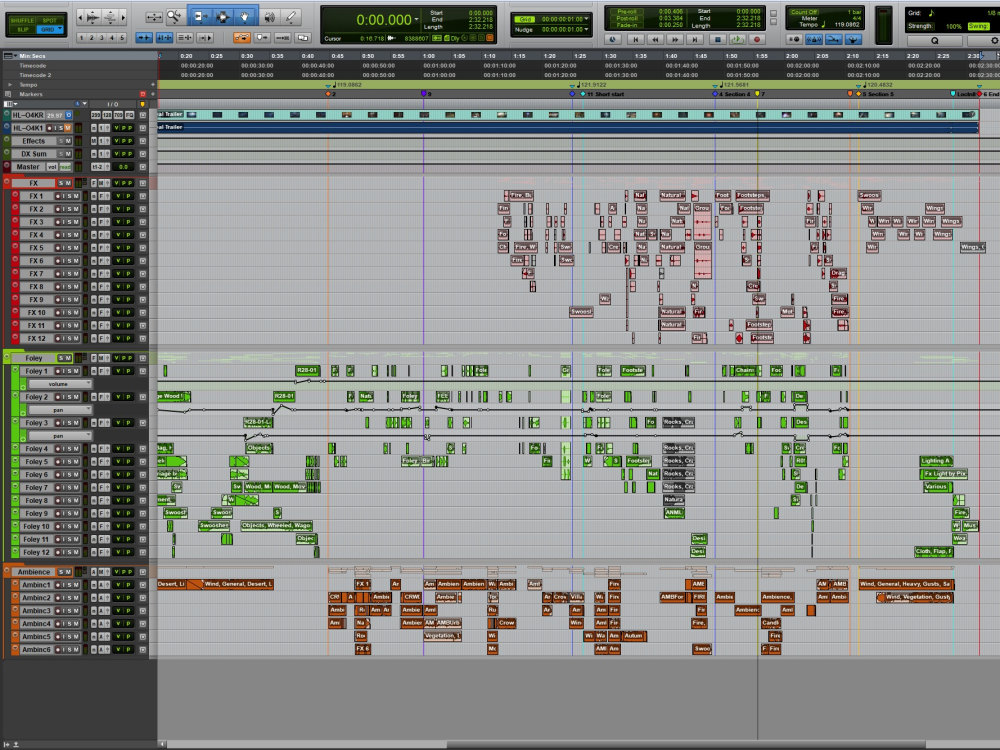This screenshot has width=1000, height=750.
Task: Unmute the HL-O4K1 track
Action: 68,128
